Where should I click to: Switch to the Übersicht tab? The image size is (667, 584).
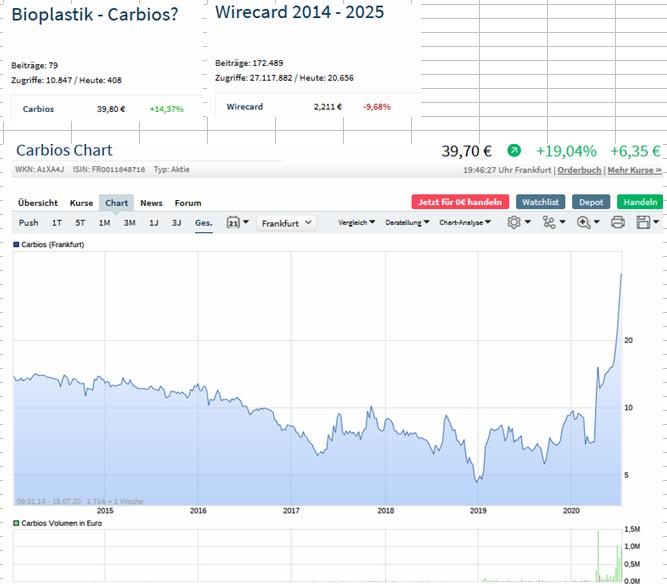click(38, 203)
